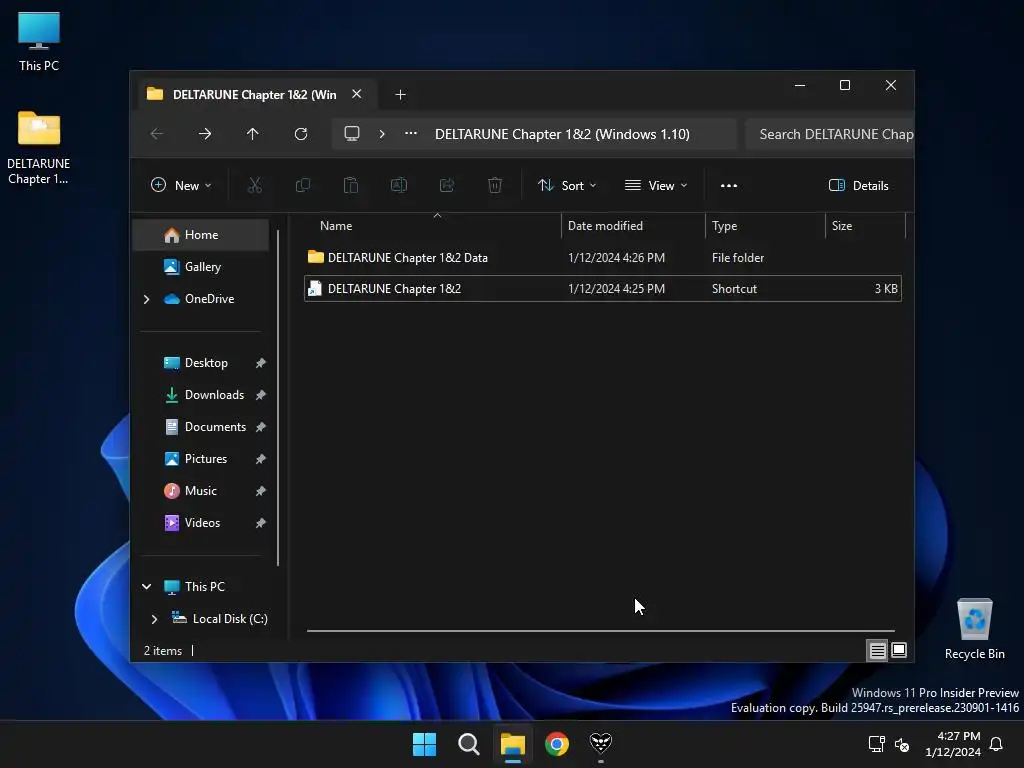Screen dimensions: 1024x768
Task: Open the notification bell in tray
Action: [997, 744]
